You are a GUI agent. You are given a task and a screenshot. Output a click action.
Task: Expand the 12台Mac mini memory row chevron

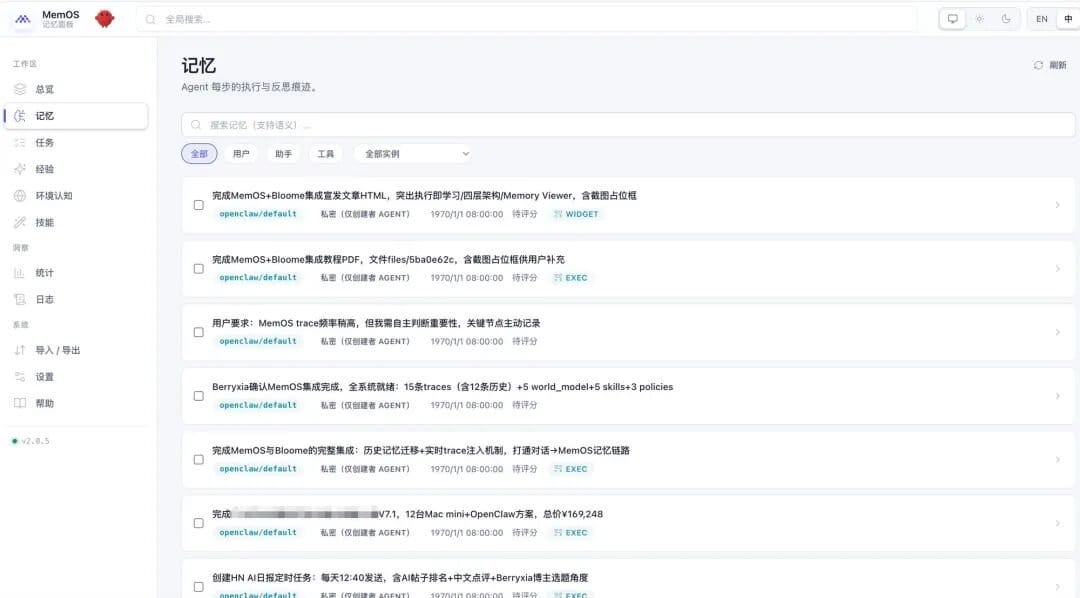pos(1057,523)
